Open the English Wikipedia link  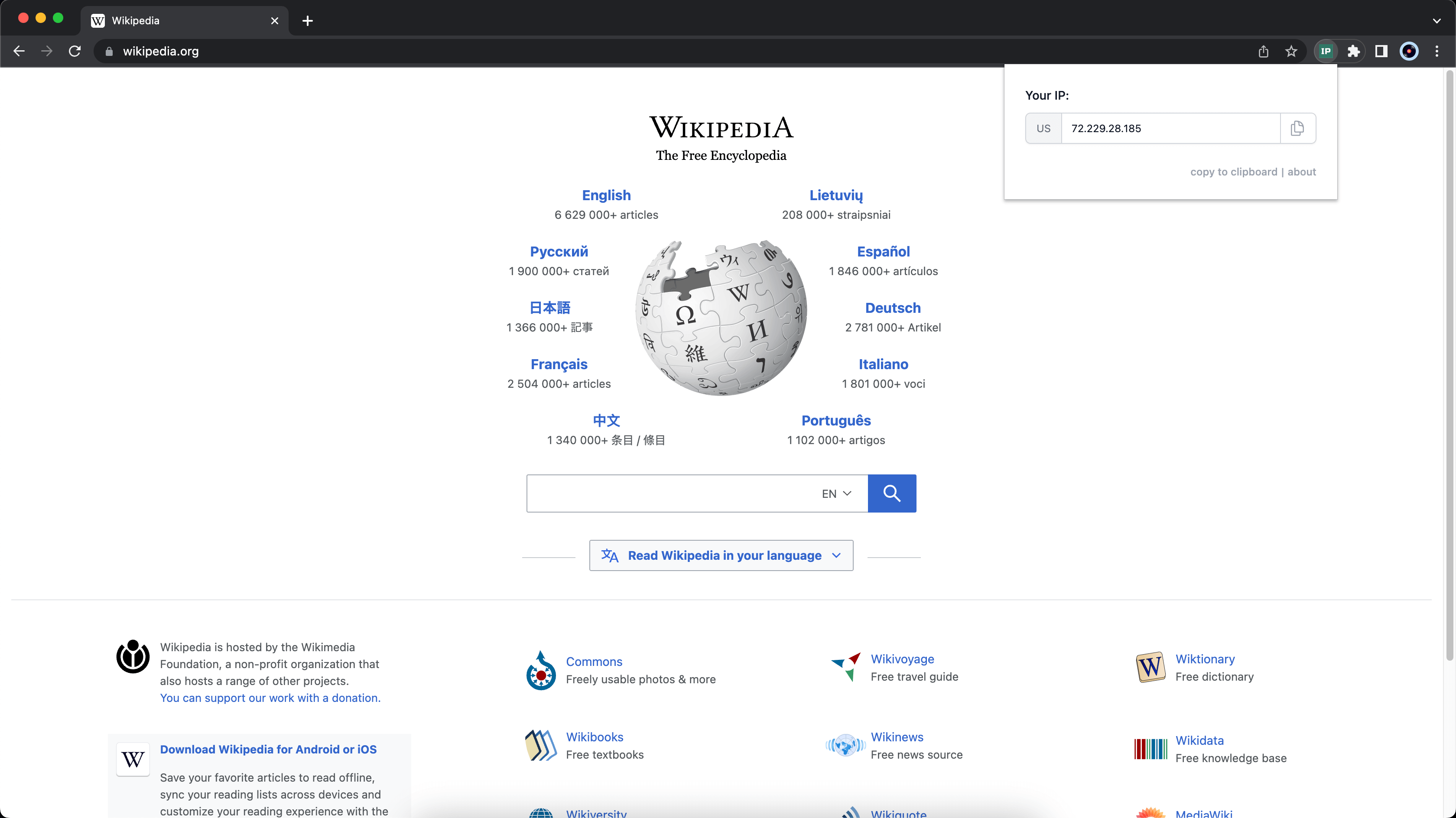pyautogui.click(x=606, y=195)
